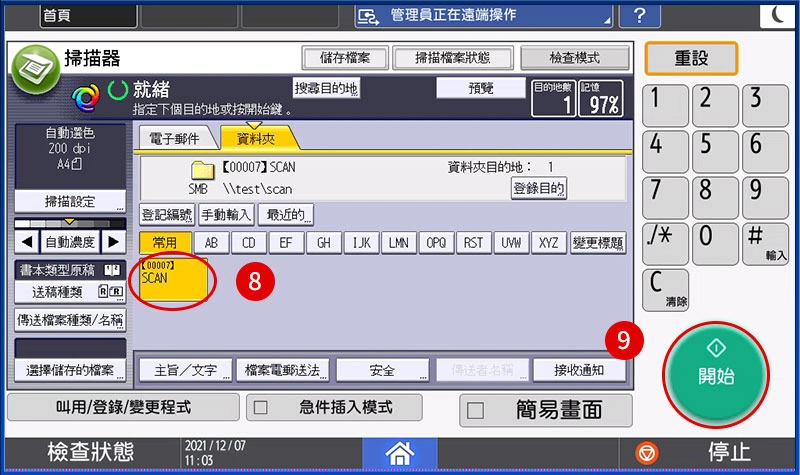Show LMN destinations tab
Viewport: 800px width, 475px height.
coord(398,243)
